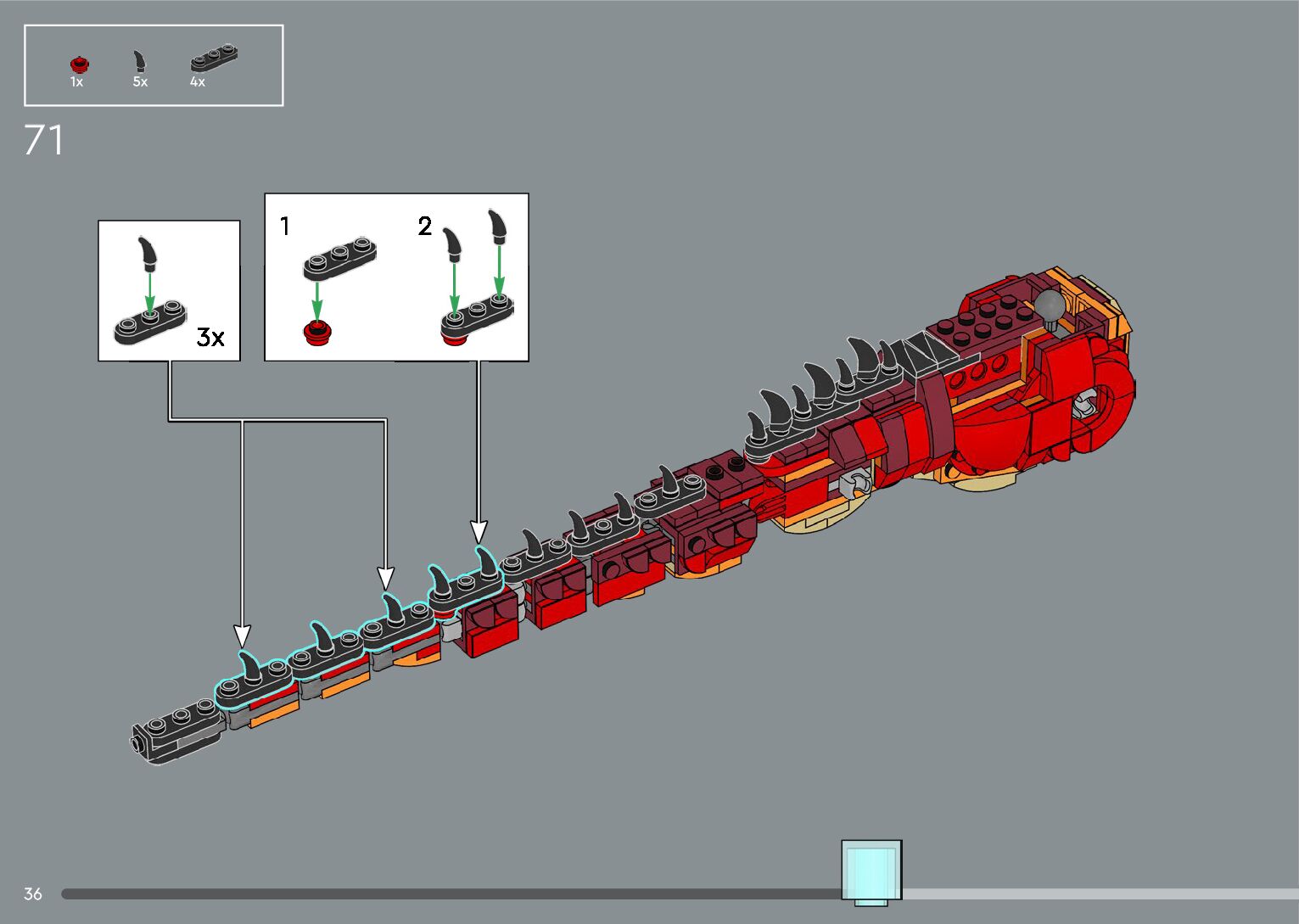
Task: Click the "3x" repeat label in callout
Action: coord(210,337)
